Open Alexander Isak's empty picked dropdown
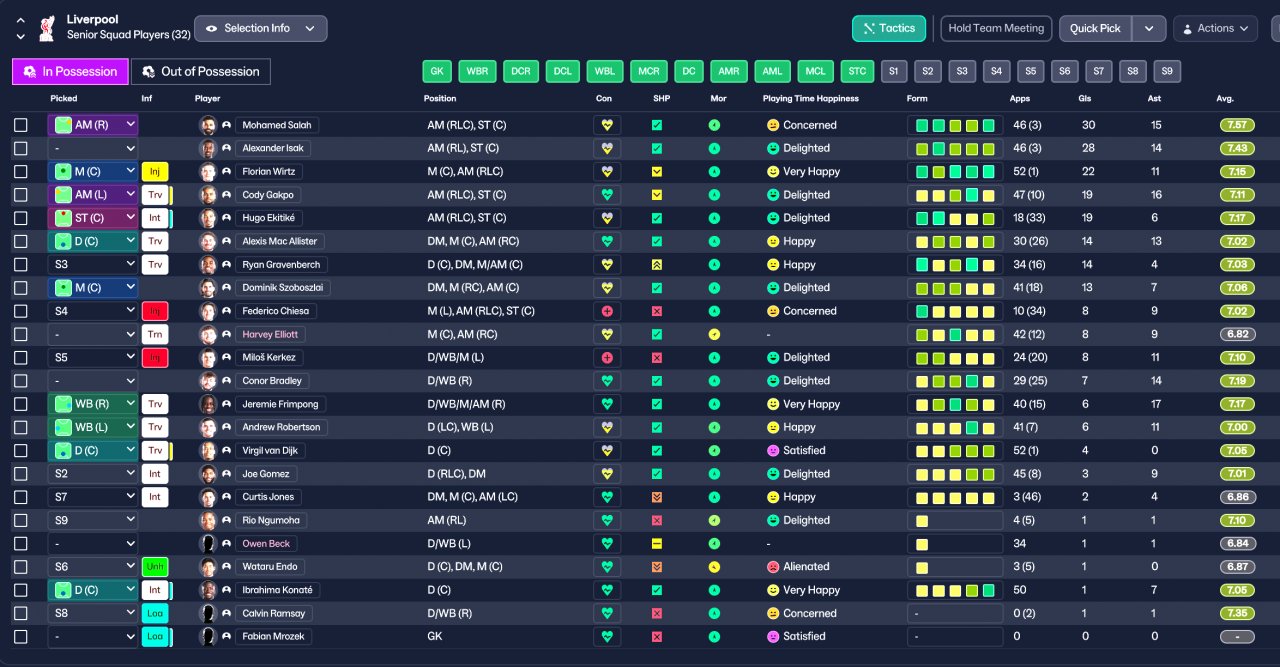This screenshot has height=667, width=1280. 93,148
